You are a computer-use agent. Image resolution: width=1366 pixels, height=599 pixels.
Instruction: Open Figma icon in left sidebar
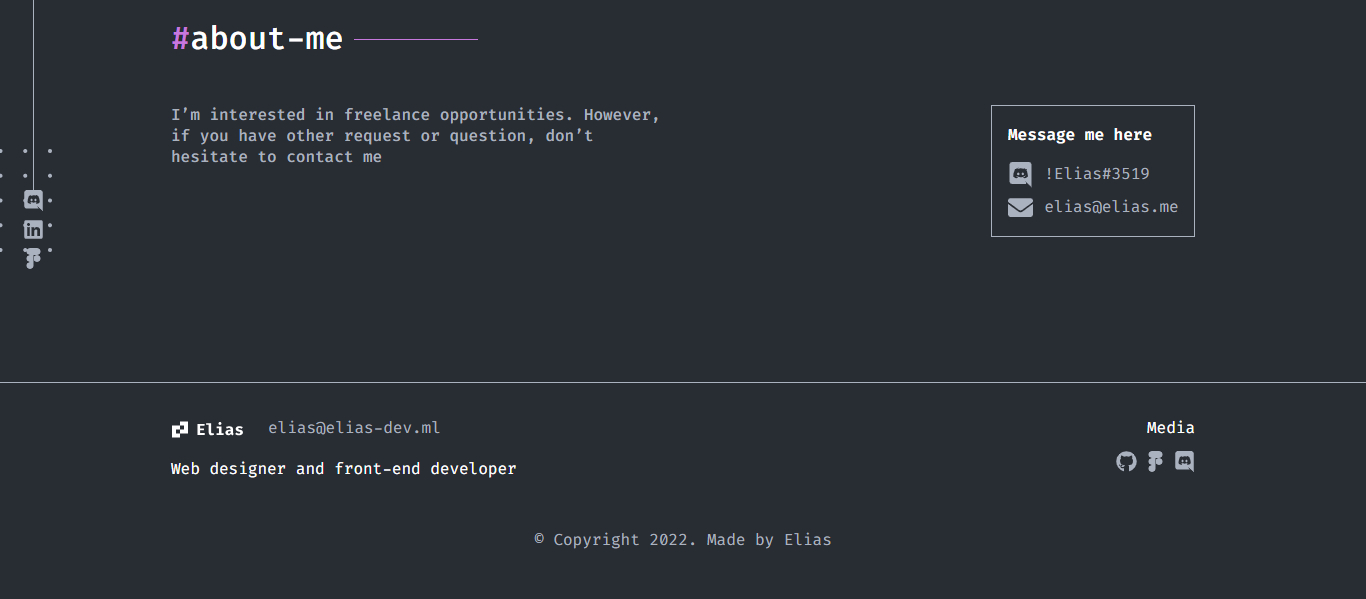click(33, 258)
